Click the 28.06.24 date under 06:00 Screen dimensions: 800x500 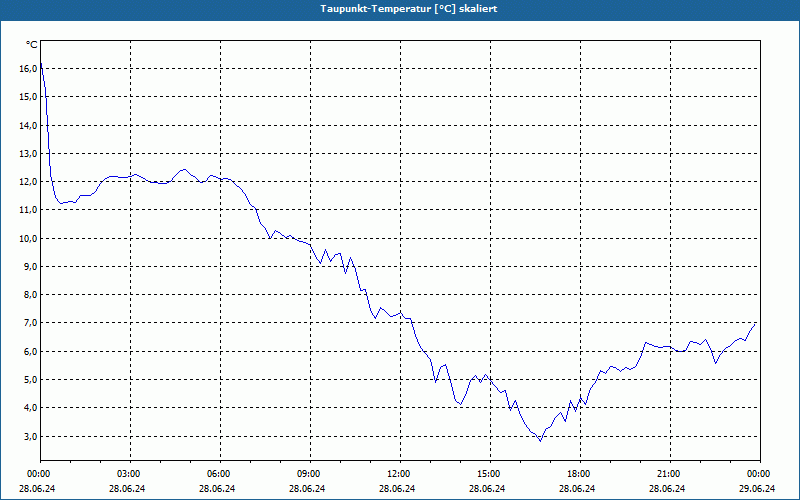pos(217,488)
